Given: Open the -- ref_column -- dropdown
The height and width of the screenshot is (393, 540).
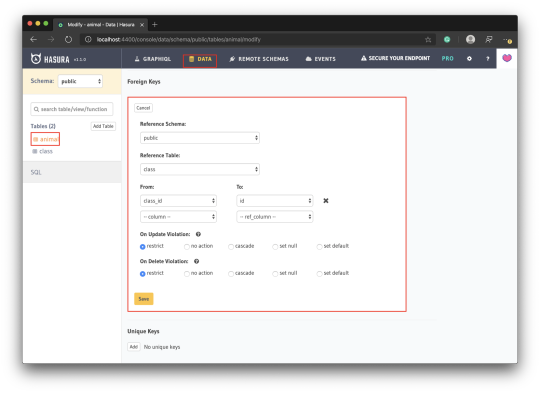Looking at the screenshot, I should pos(275,217).
